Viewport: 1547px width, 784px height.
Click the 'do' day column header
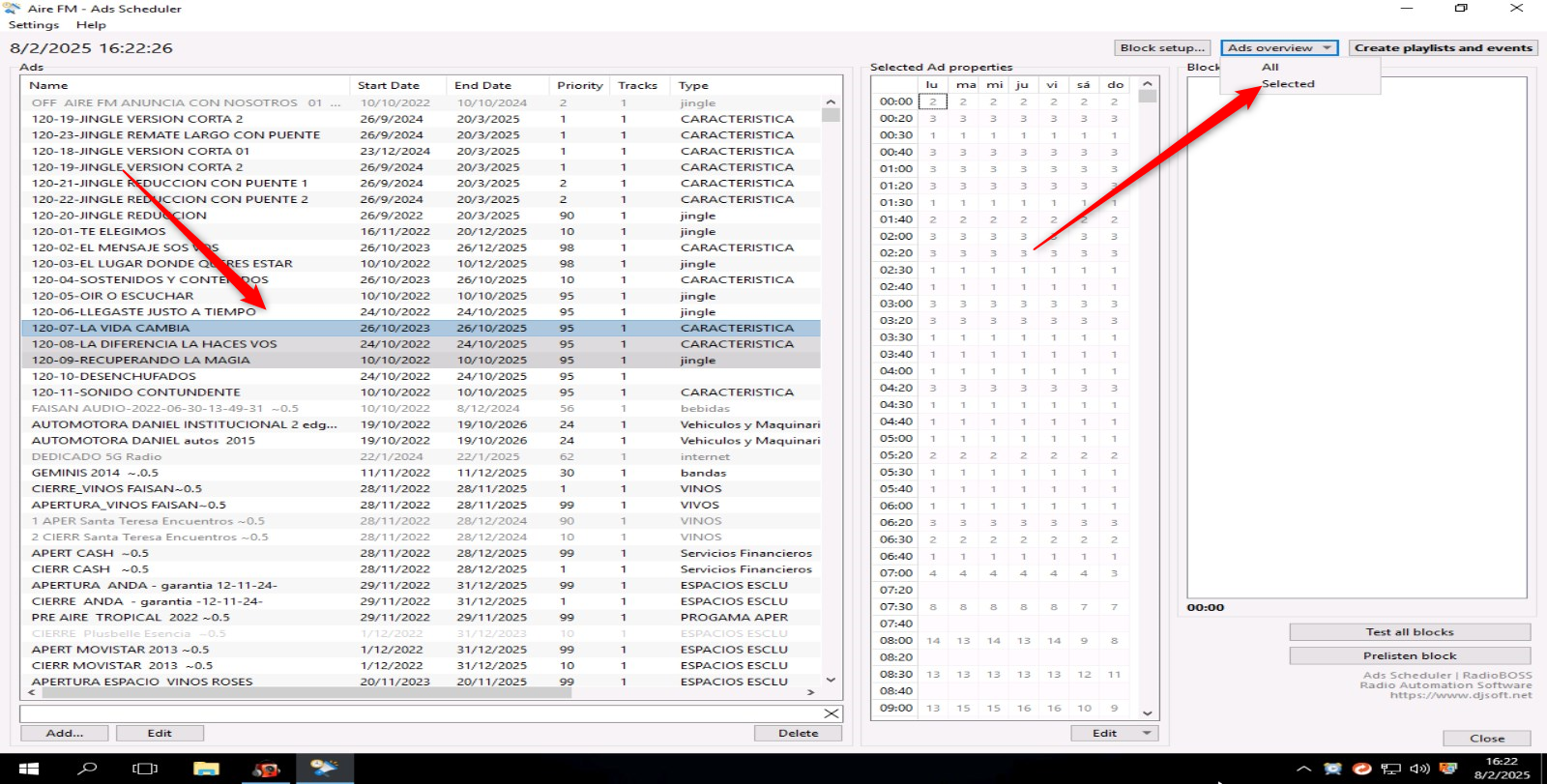pos(1115,85)
